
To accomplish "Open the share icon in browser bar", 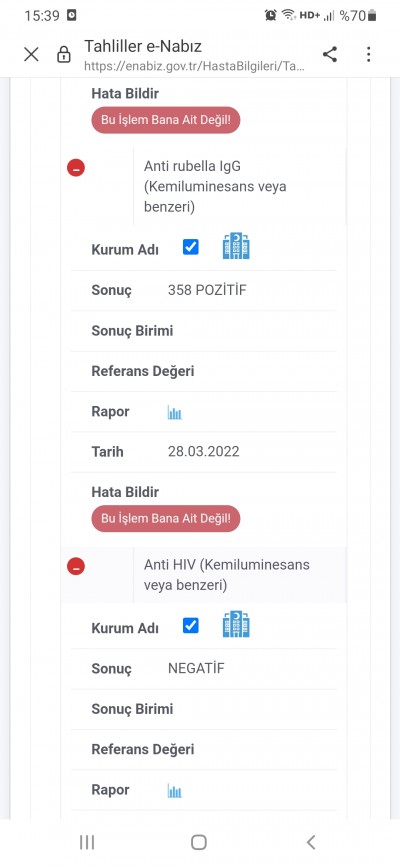I will [x=330, y=54].
